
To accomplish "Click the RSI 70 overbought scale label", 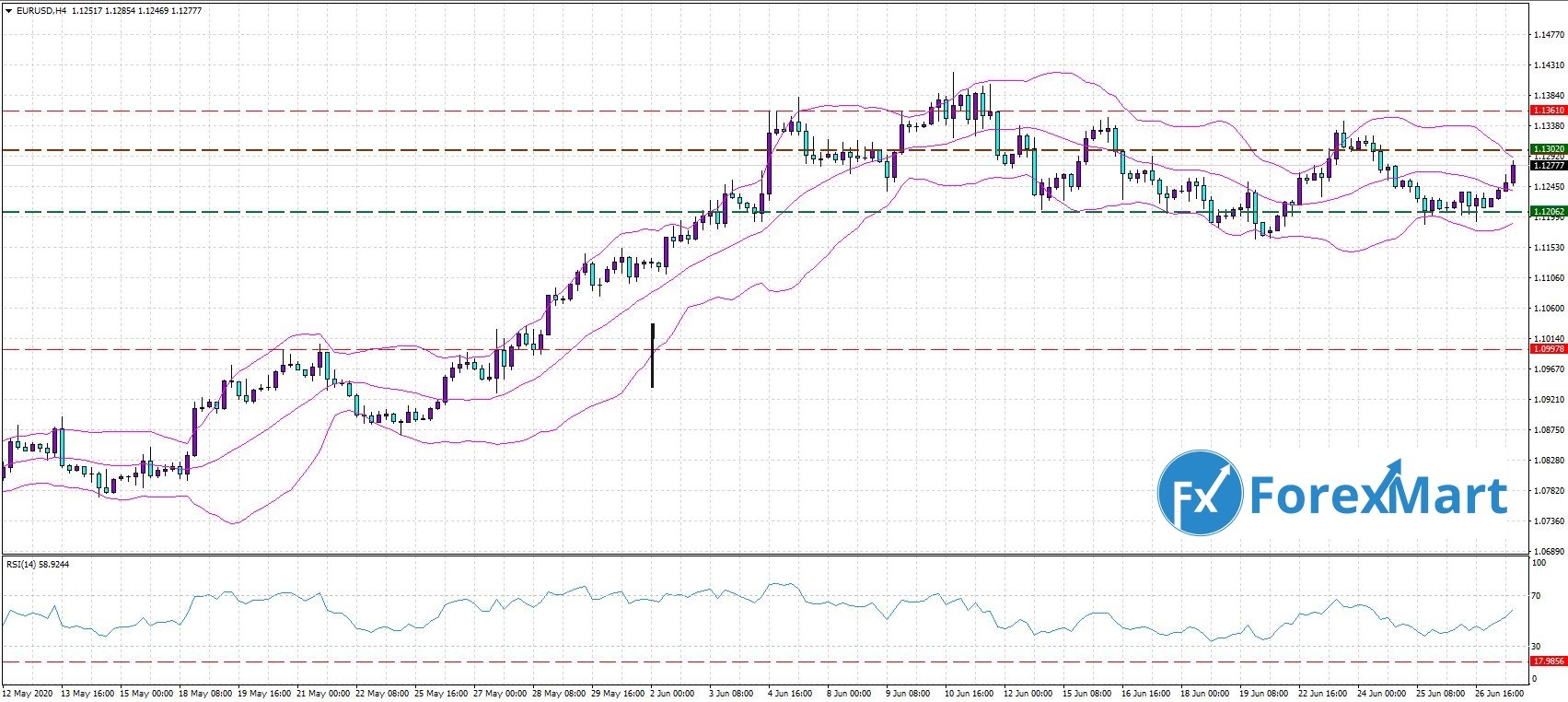I will coord(1535,596).
